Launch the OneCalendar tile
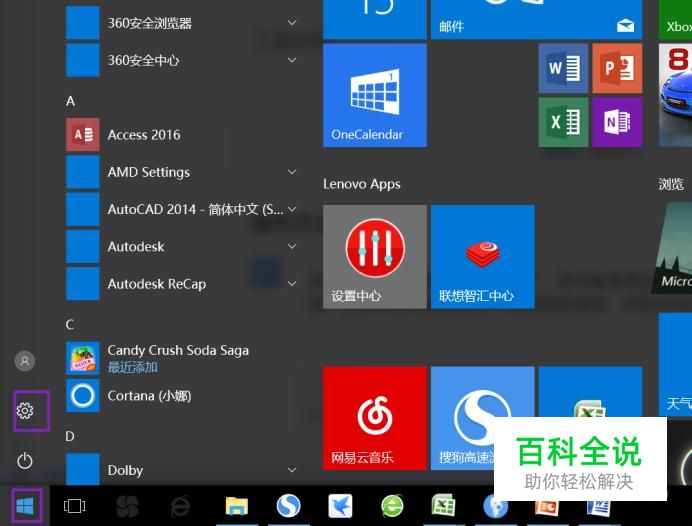692x526 pixels. [375, 95]
